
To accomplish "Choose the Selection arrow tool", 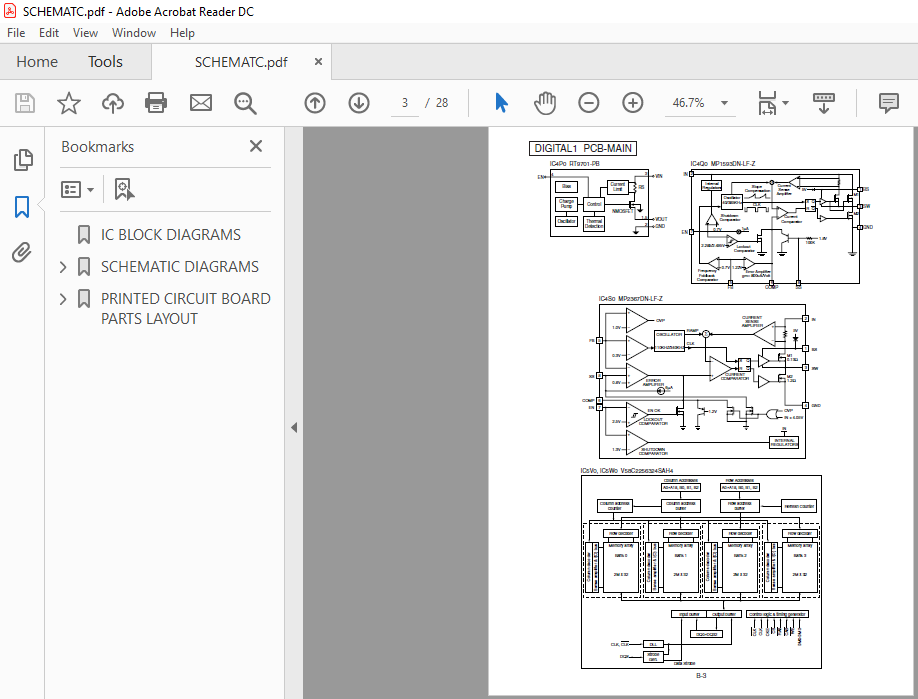I will (501, 103).
